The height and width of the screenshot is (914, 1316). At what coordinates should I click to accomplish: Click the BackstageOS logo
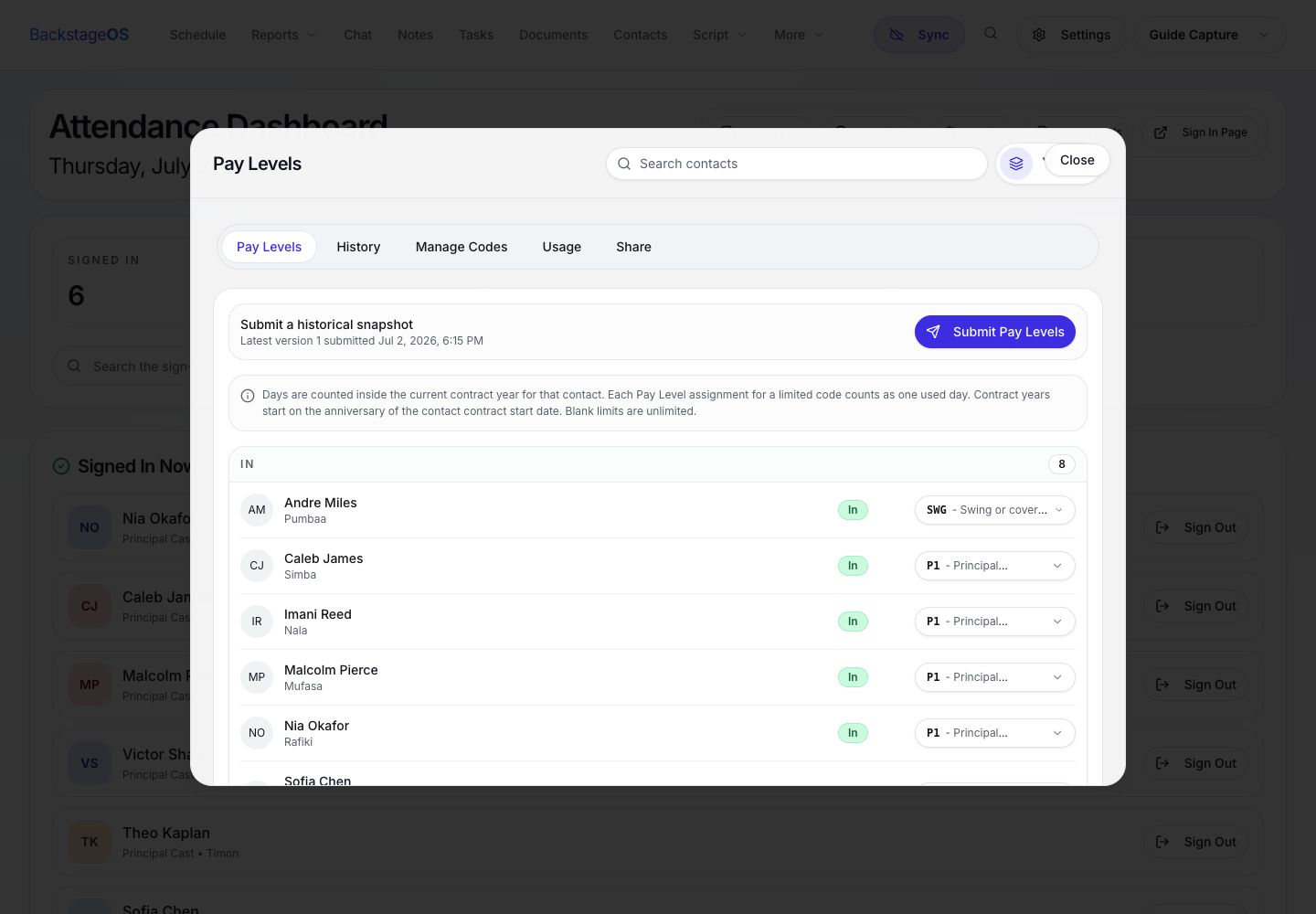point(80,35)
